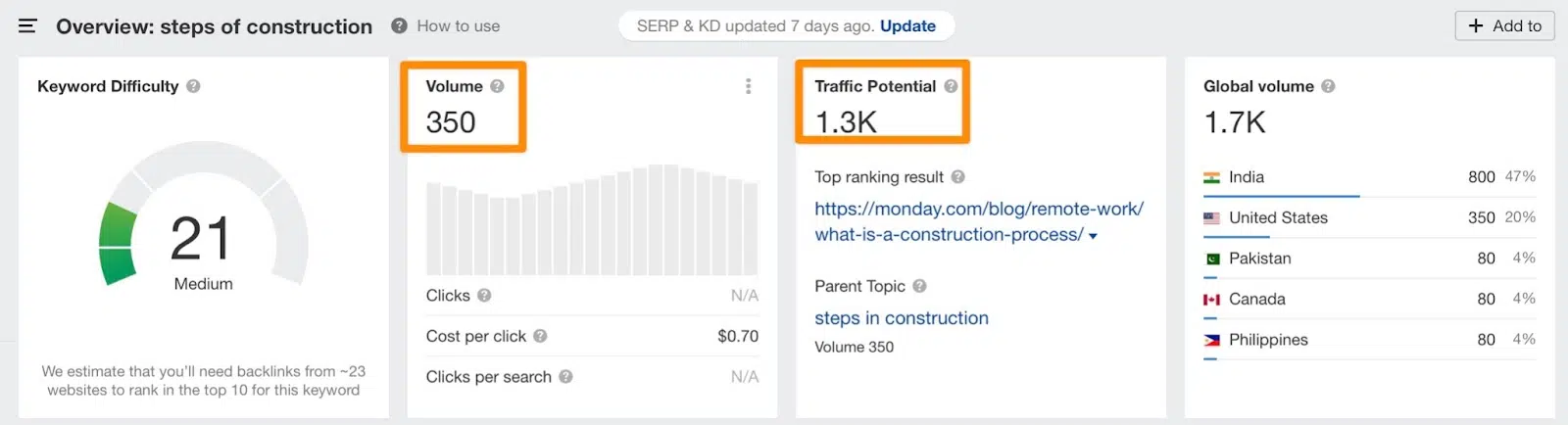Open the 'steps in construction' parent topic
Screen dimensions: 1568x425
coord(902,318)
